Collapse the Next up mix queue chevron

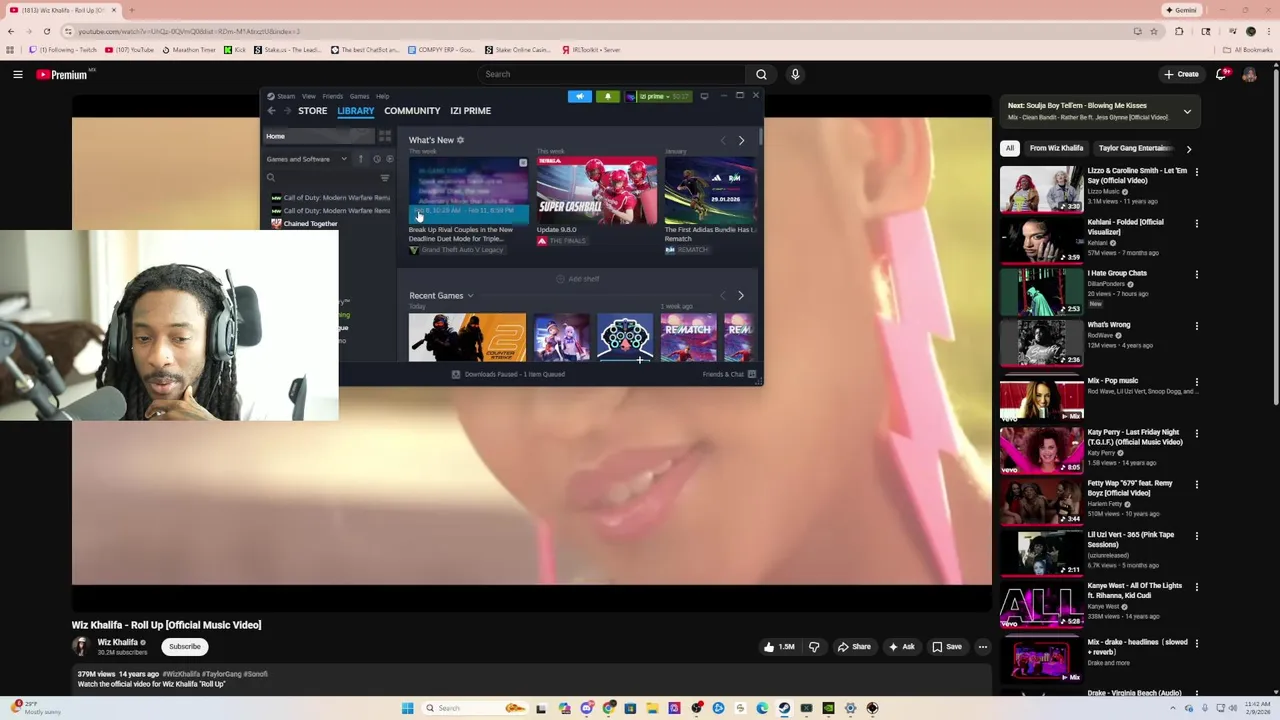1187,111
